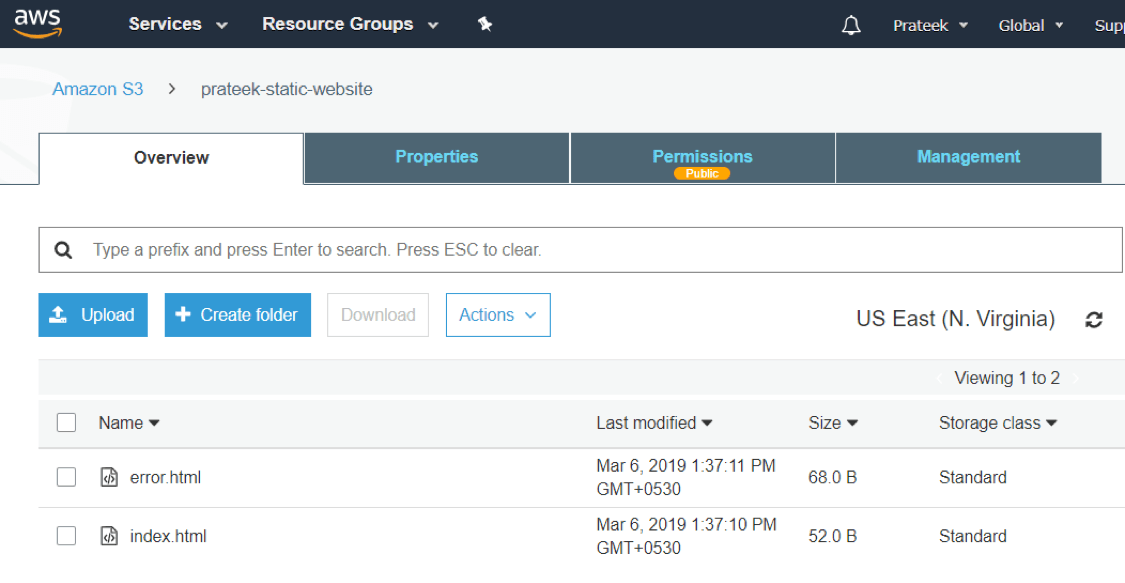Click the pin shortcut icon in navbar
This screenshot has width=1125, height=583.
[x=485, y=24]
